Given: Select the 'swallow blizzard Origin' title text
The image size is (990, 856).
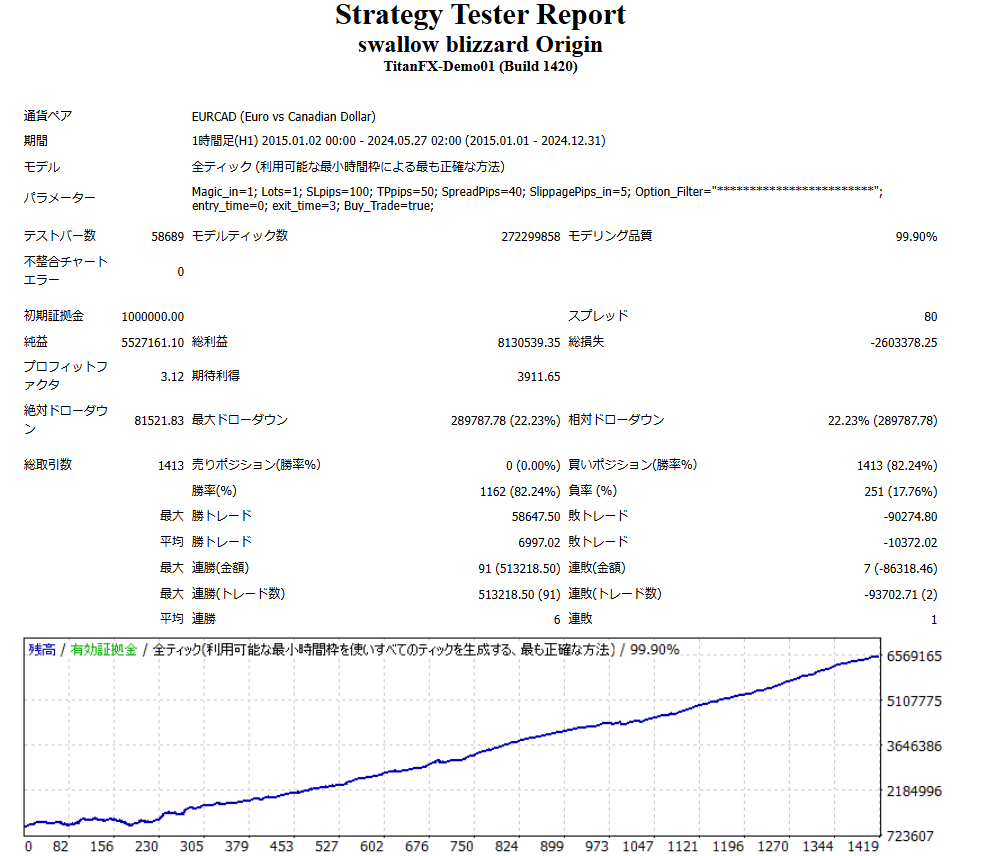Looking at the screenshot, I should [x=480, y=44].
